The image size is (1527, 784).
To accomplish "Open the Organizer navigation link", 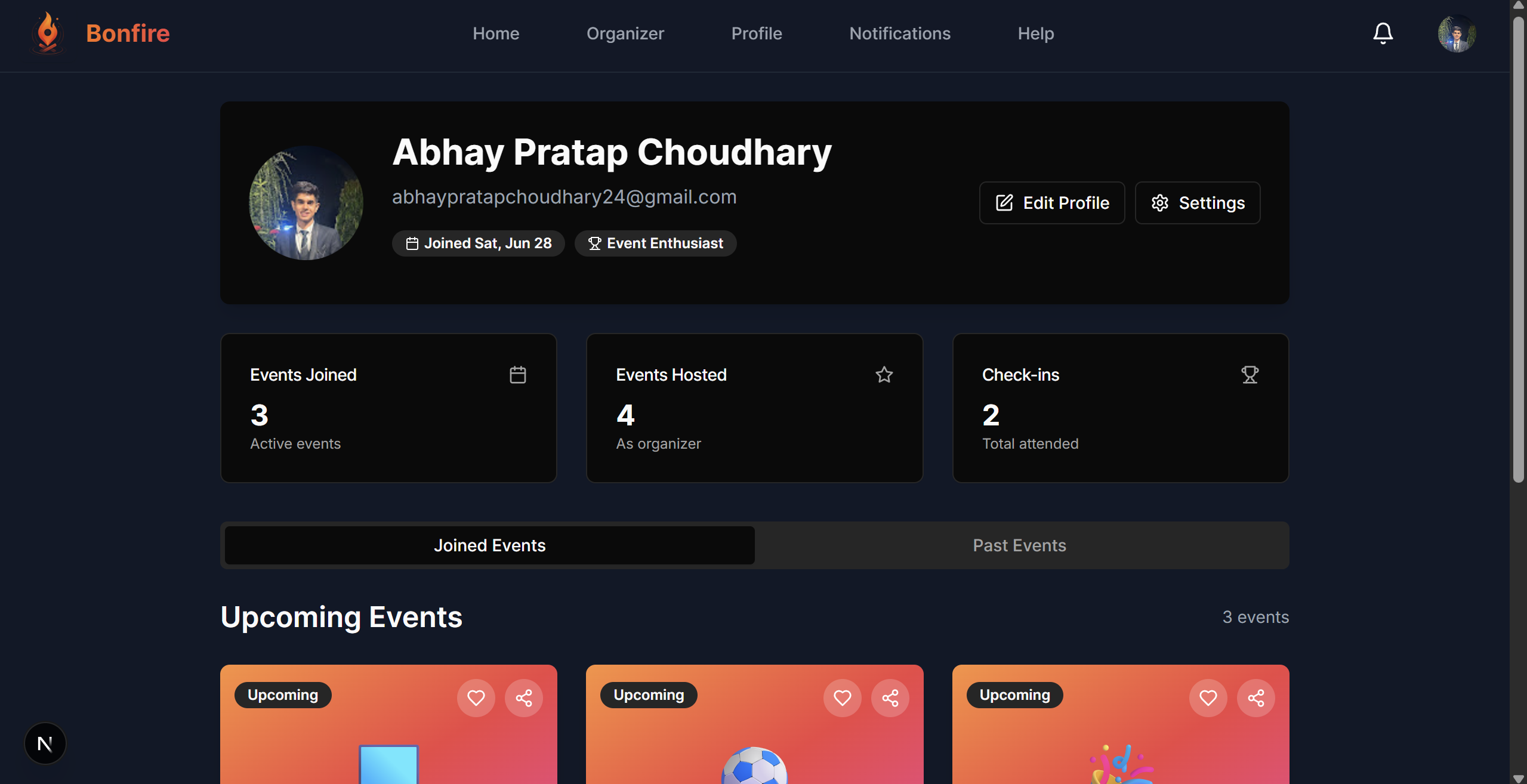I will (x=625, y=33).
